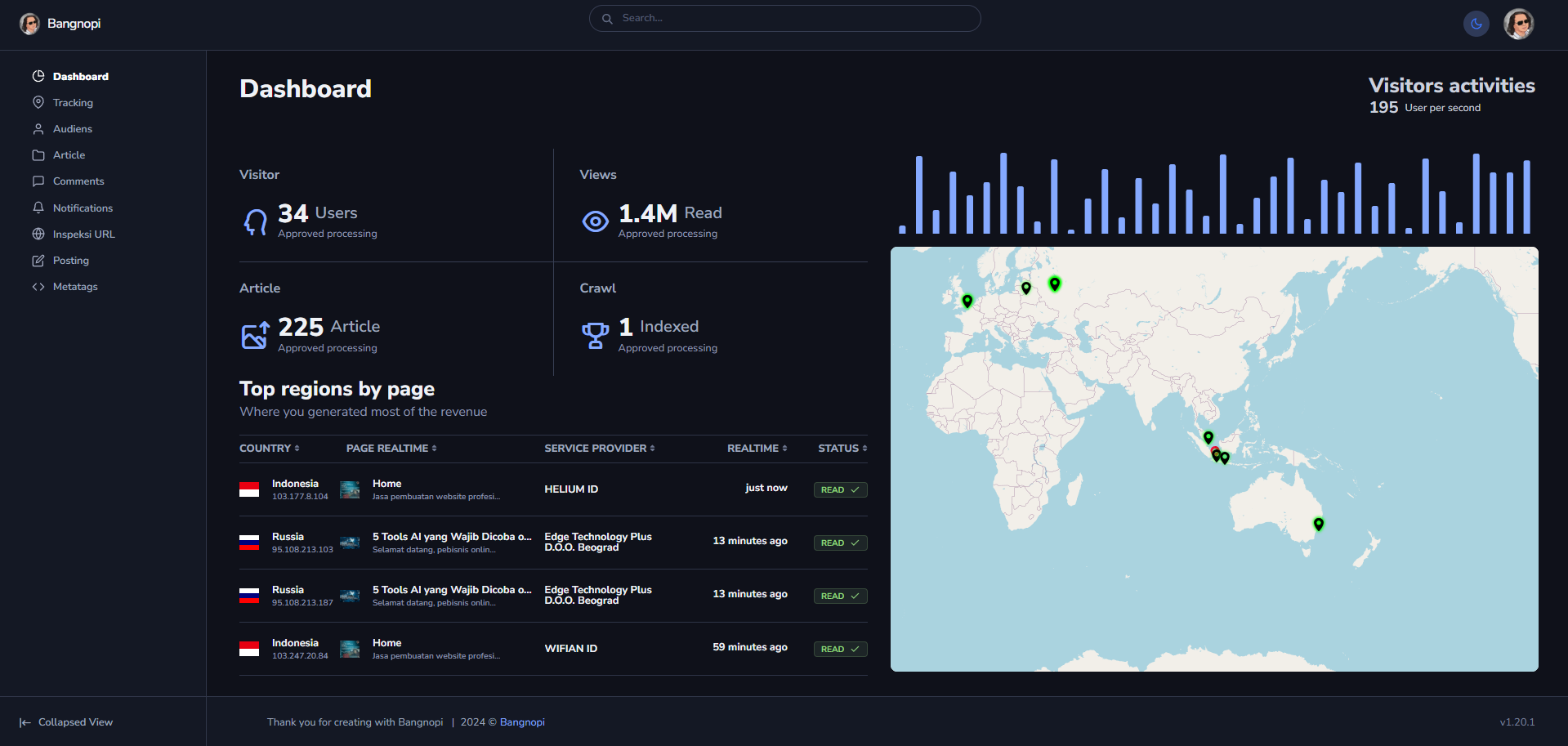
Task: Click the Australia map marker pin
Action: coord(1318,524)
